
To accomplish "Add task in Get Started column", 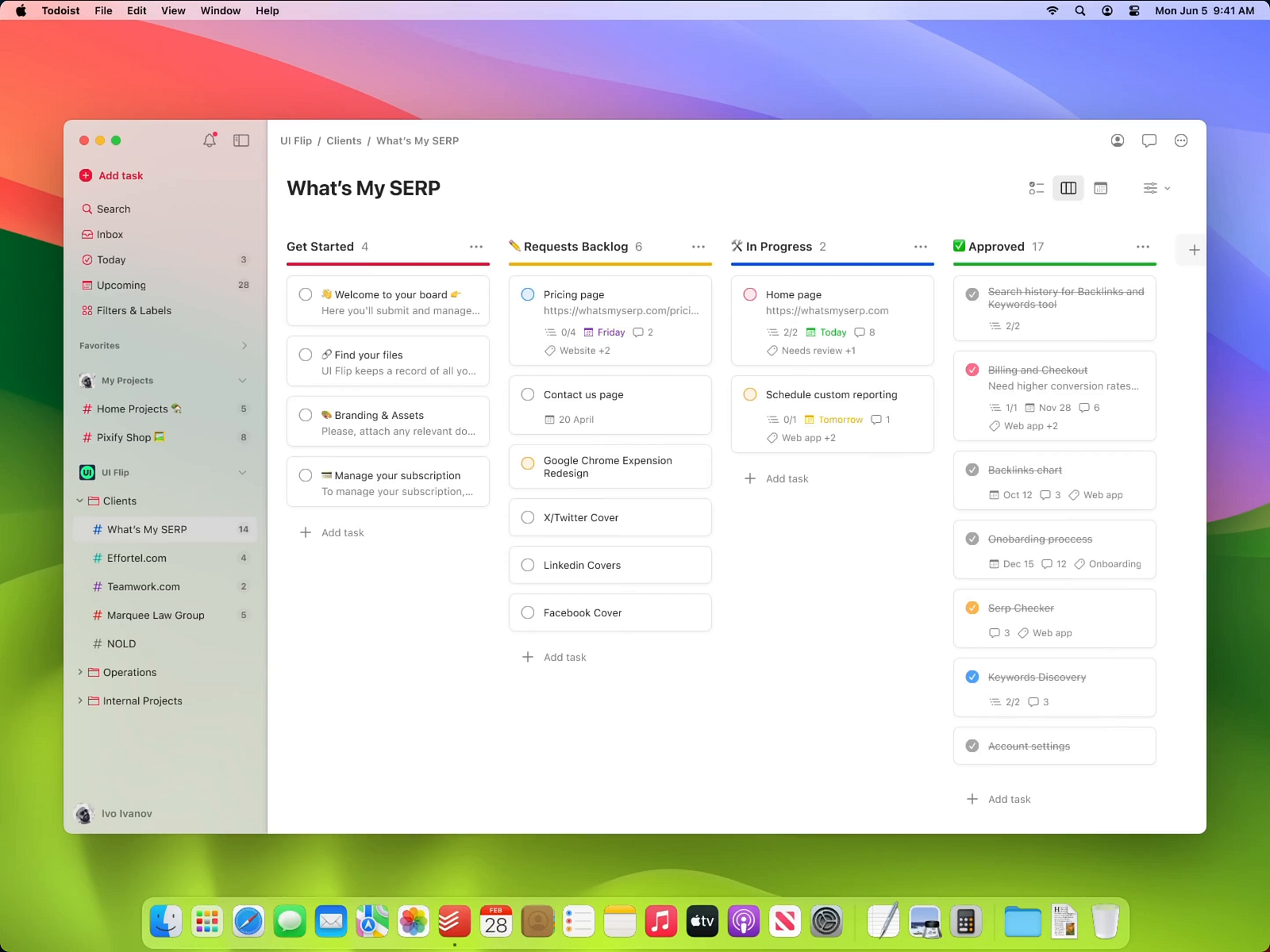I will point(332,532).
